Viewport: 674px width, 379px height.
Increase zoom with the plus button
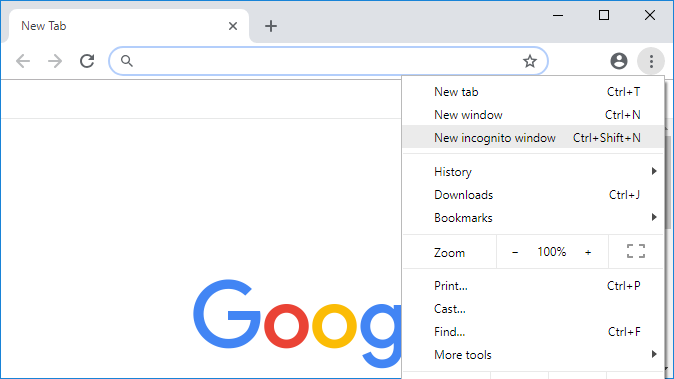(588, 252)
